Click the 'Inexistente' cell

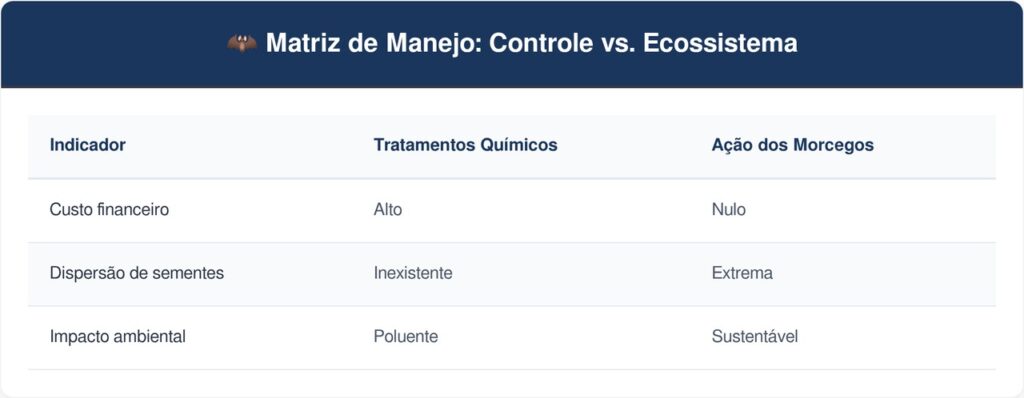413,273
